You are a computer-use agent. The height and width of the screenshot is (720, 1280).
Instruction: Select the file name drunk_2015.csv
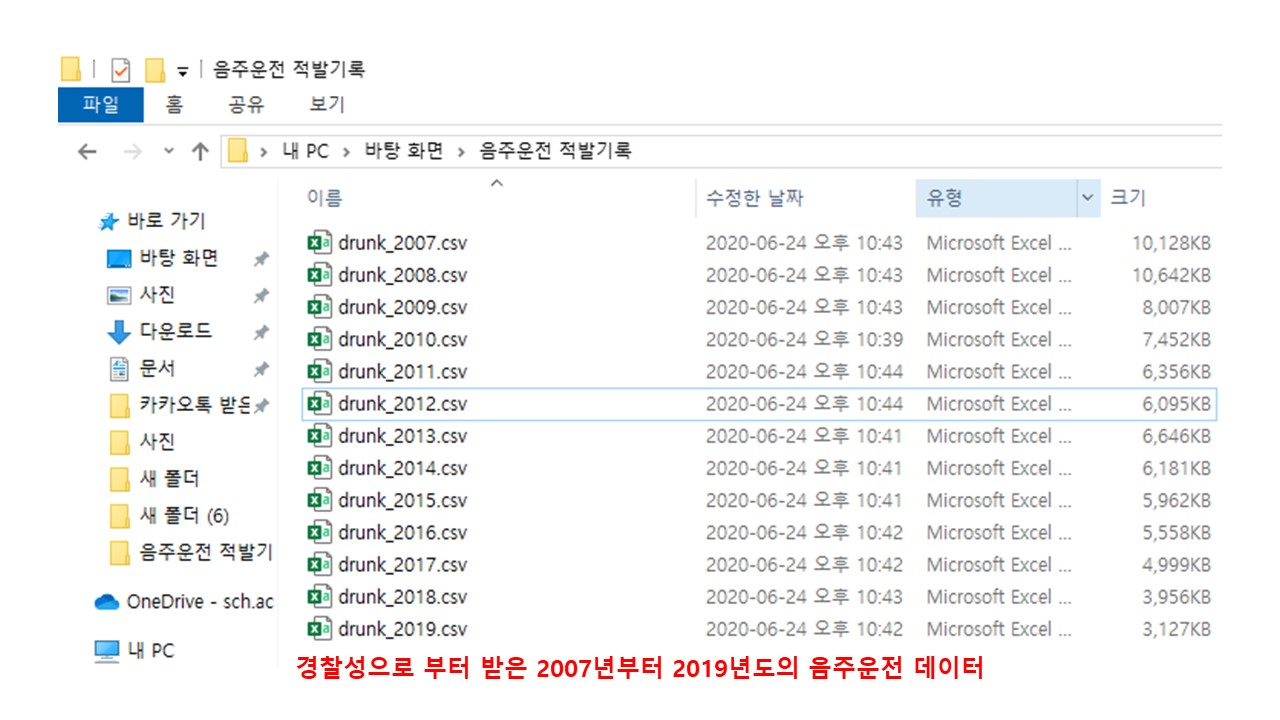click(x=402, y=499)
